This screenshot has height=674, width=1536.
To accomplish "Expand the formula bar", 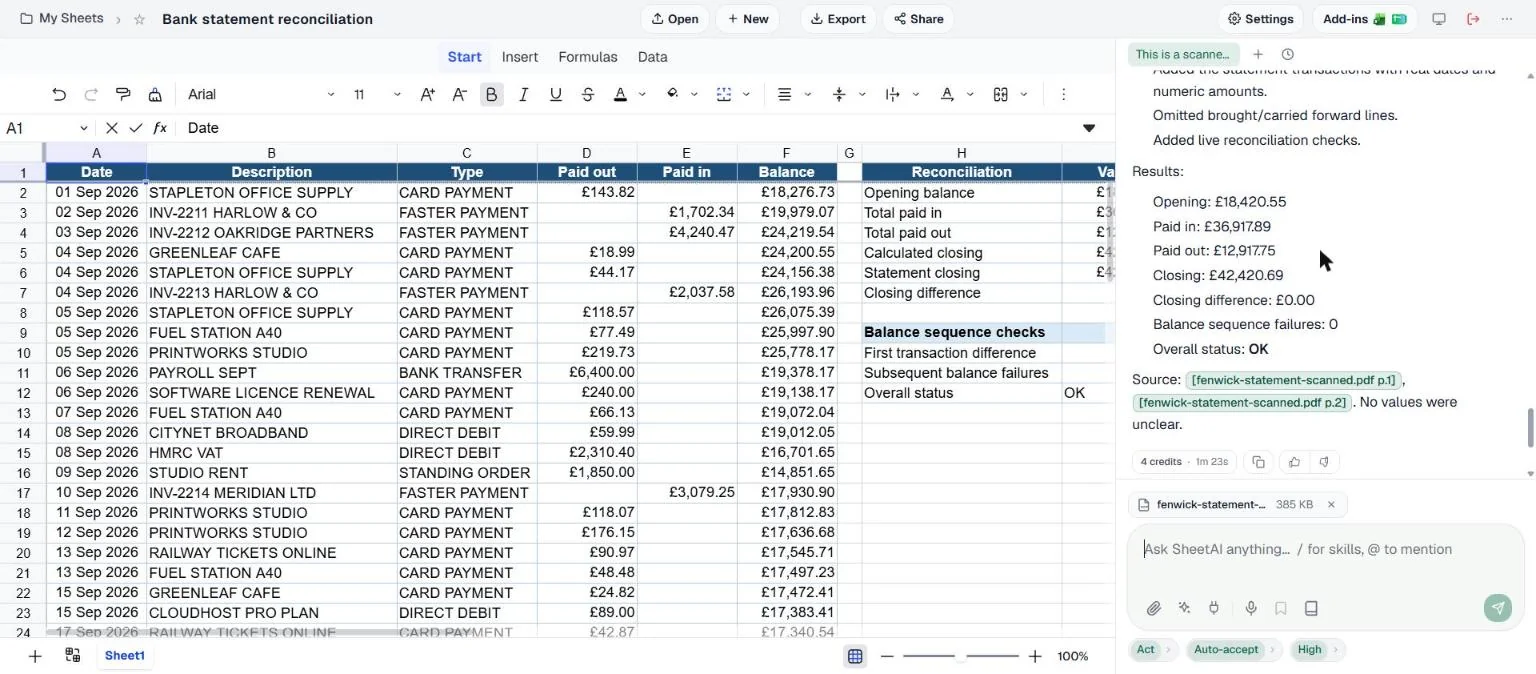I will pos(1089,128).
